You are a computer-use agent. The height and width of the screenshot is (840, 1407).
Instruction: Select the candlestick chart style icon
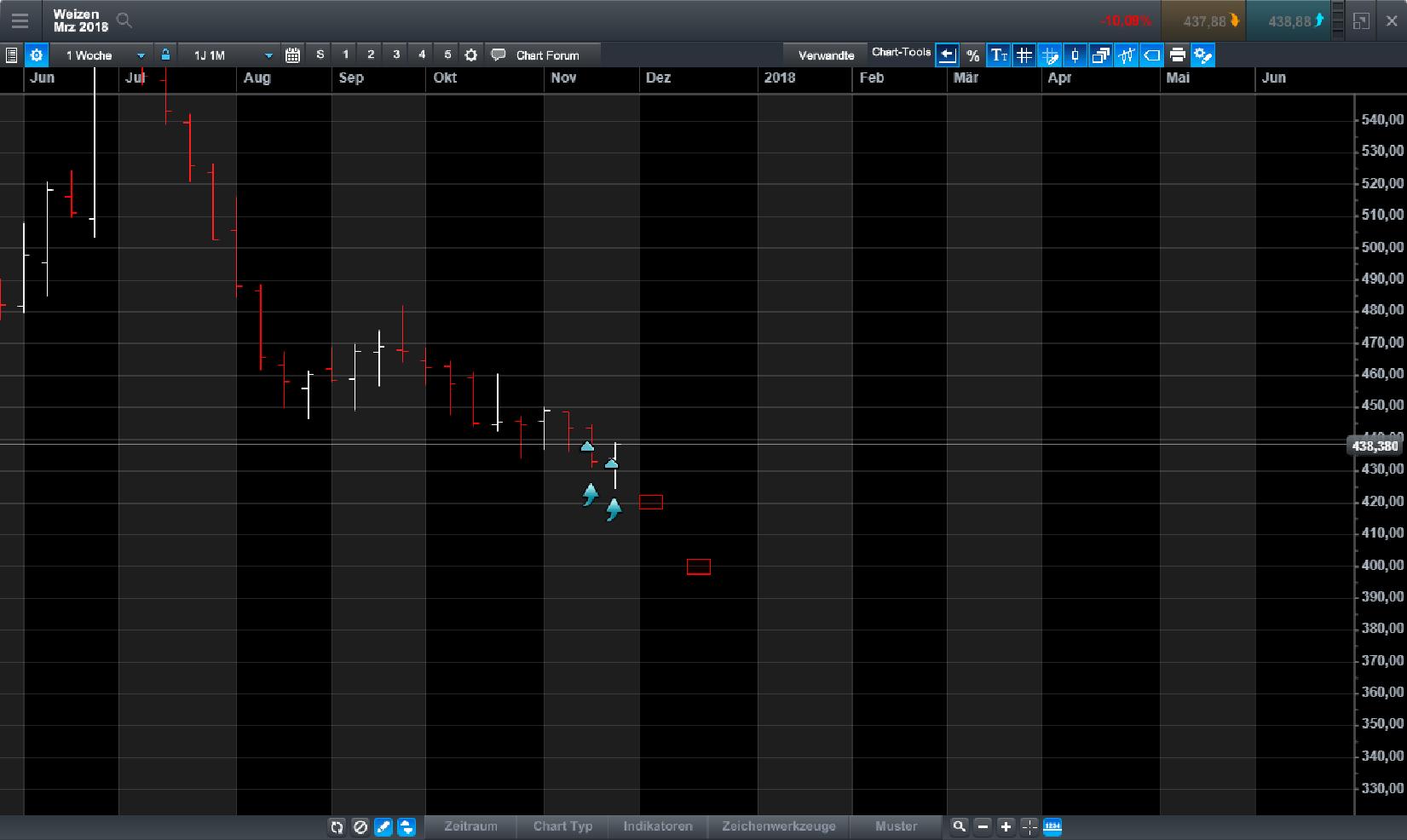(1075, 55)
